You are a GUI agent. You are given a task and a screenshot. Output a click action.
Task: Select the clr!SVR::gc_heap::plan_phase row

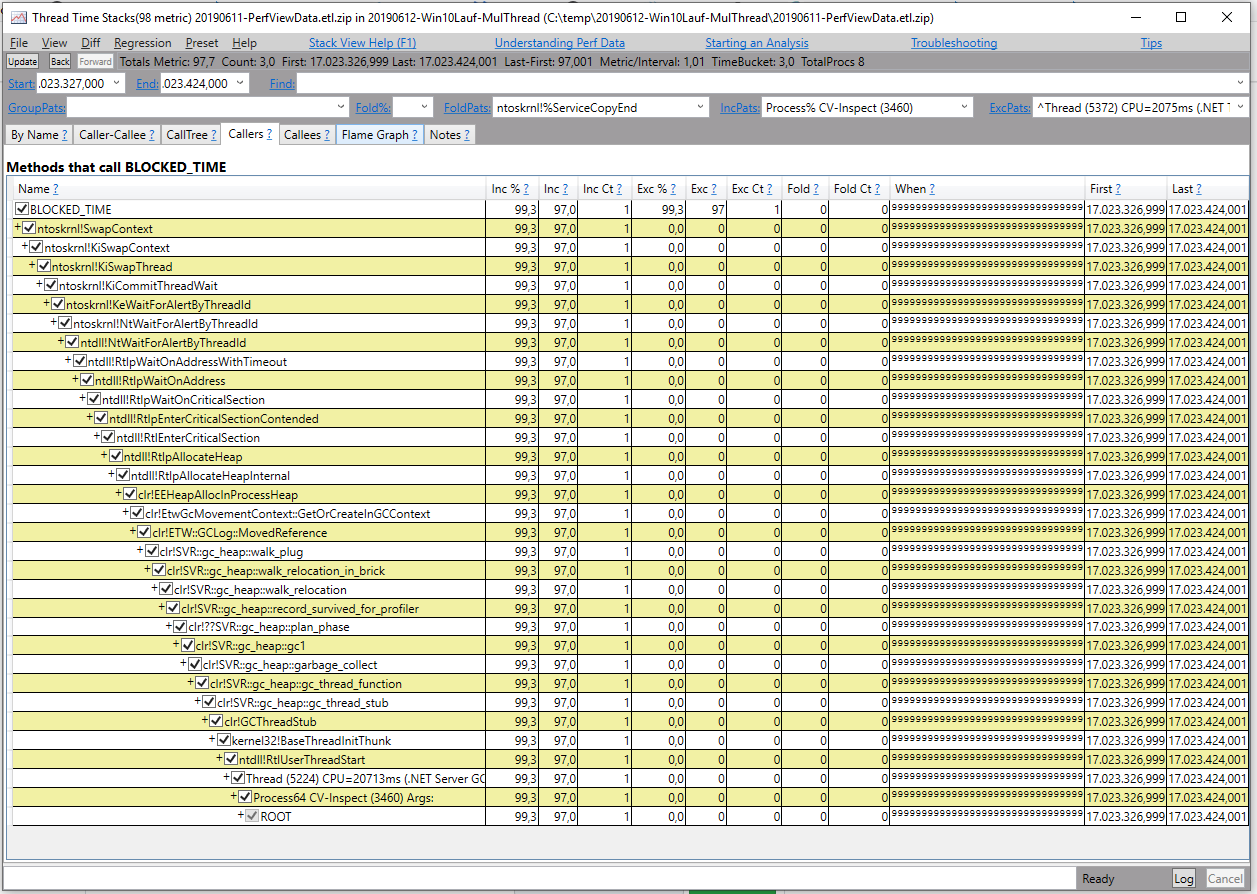click(629, 627)
